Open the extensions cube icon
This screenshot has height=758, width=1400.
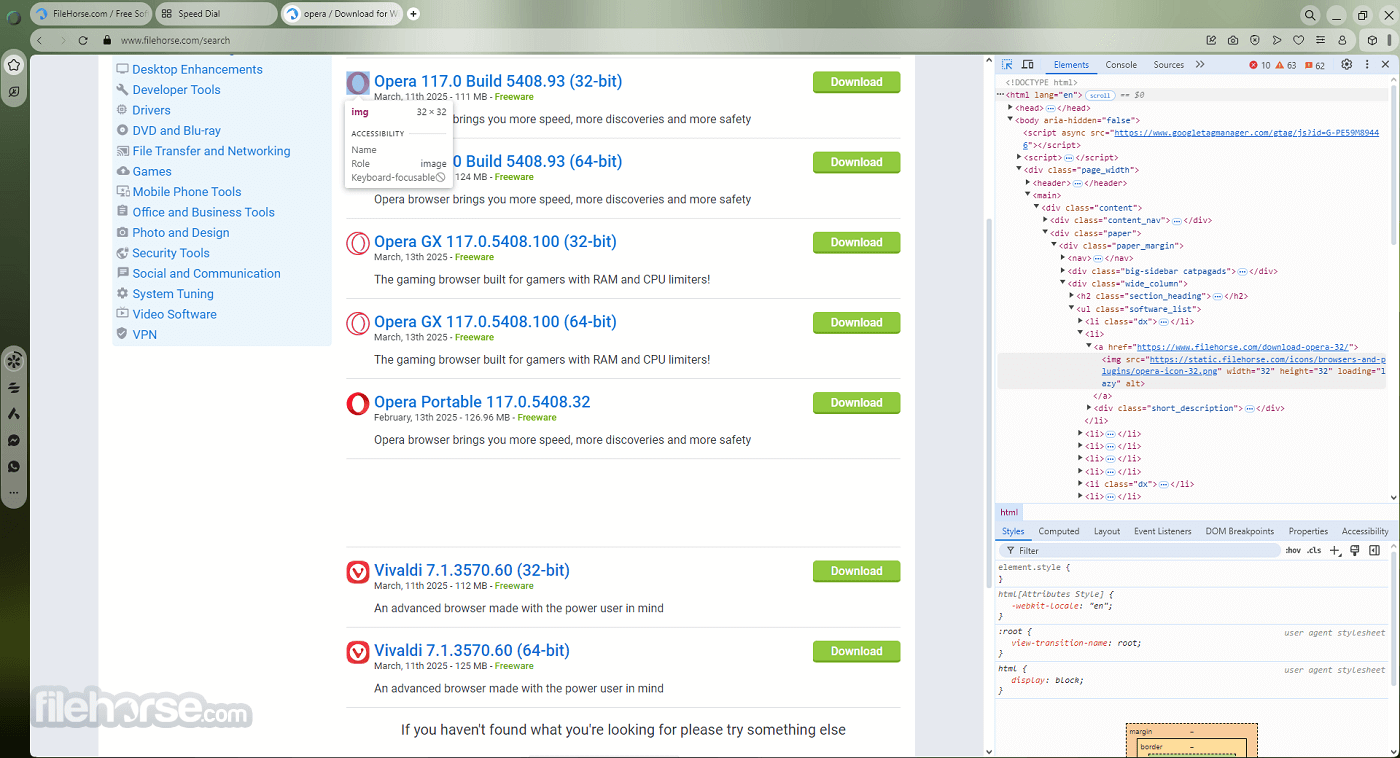pos(1373,40)
